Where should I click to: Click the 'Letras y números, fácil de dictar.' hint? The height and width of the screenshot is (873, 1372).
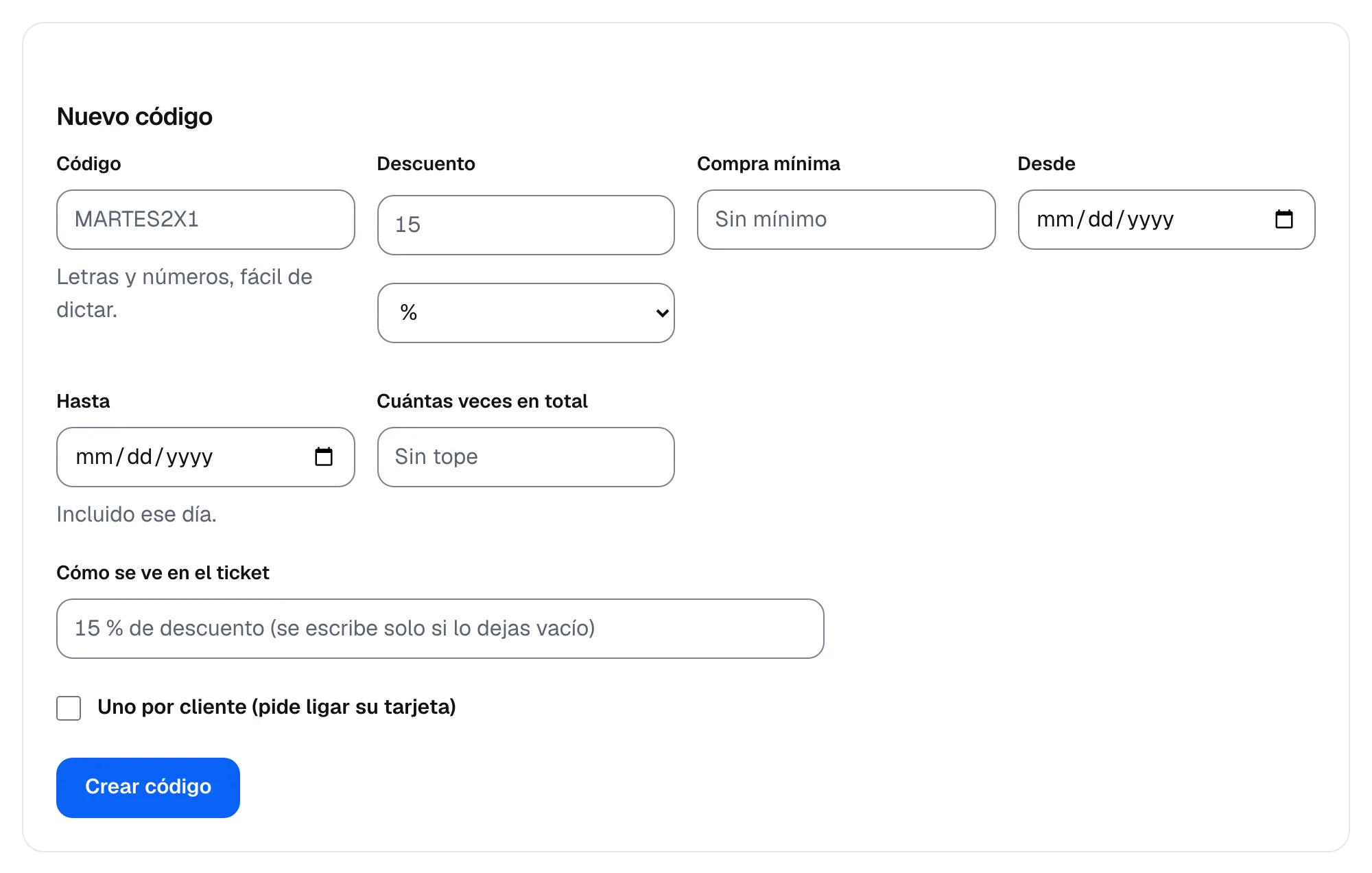point(185,293)
